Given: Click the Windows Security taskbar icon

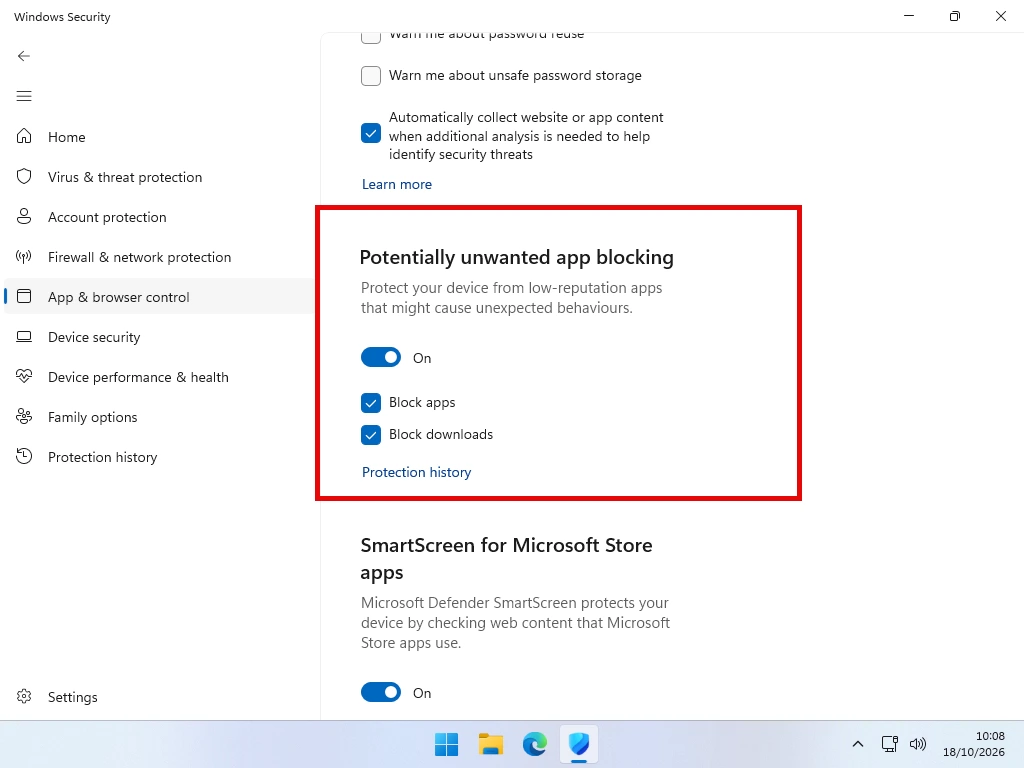Looking at the screenshot, I should (x=579, y=744).
